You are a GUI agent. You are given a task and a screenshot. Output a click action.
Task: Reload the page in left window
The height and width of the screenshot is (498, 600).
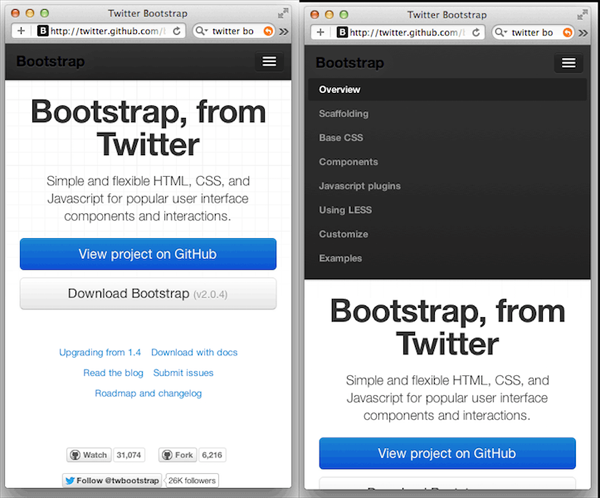coord(177,31)
